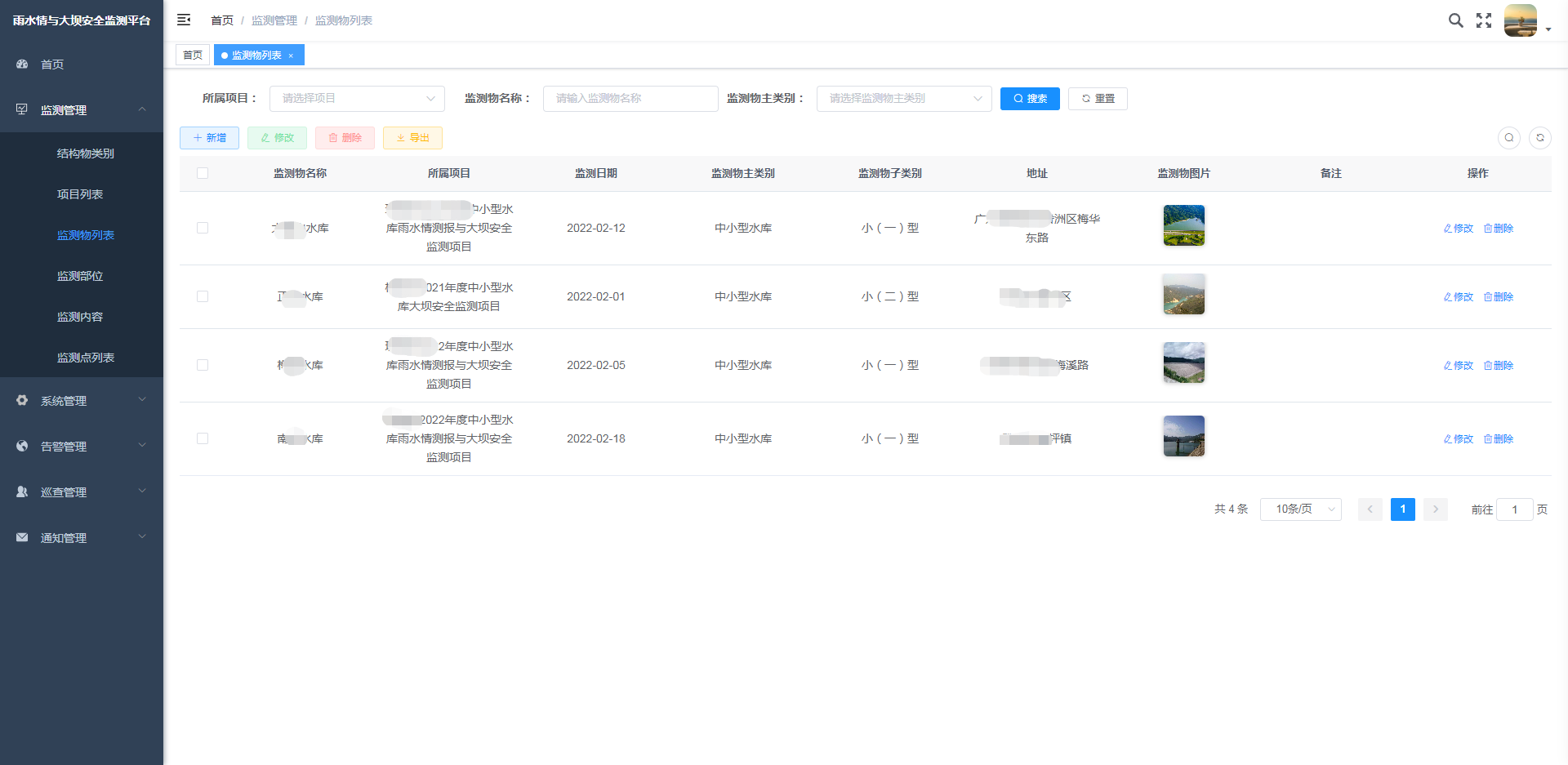Click the 首页 dashboard icon in sidebar
The width and height of the screenshot is (1568, 765).
coord(23,64)
